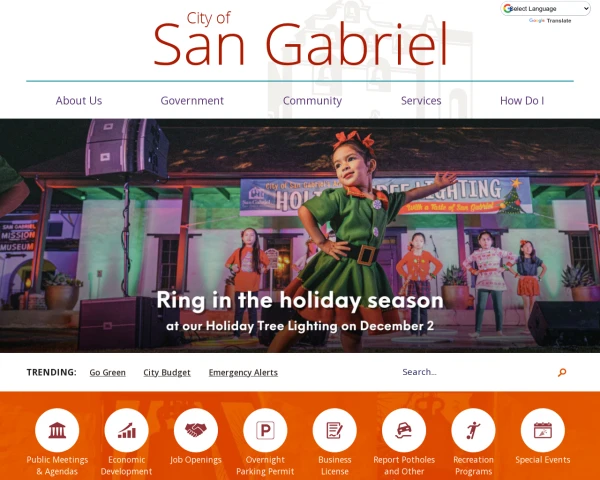Focus the Search text field
Image resolution: width=600 pixels, height=480 pixels.
click(476, 372)
